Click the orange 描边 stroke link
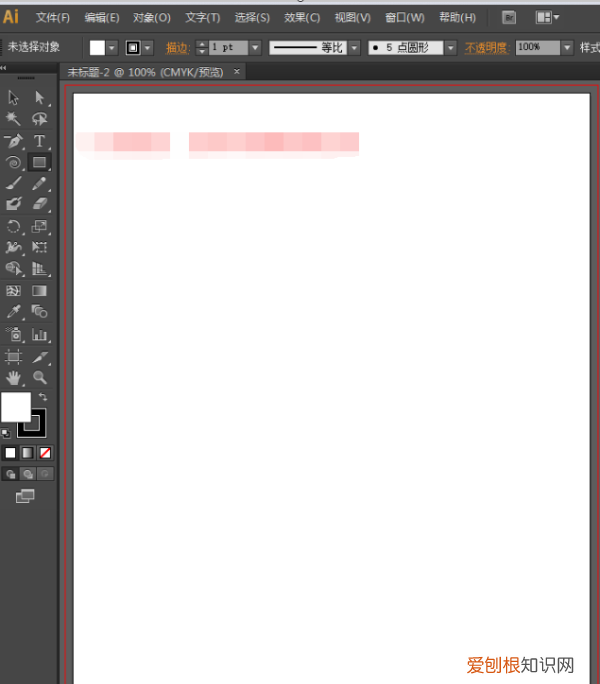600x684 pixels. coord(177,47)
